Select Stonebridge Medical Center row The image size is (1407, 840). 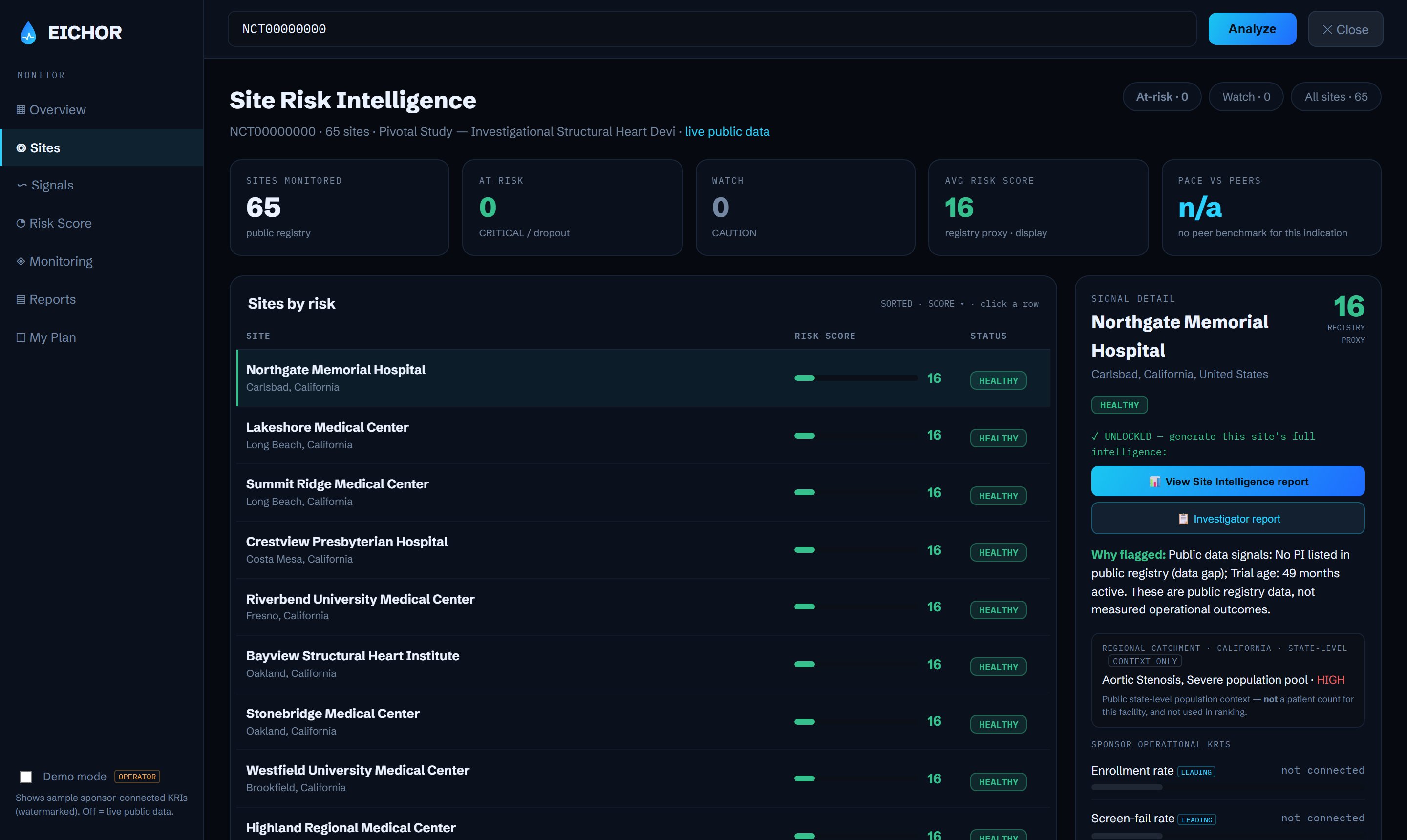click(643, 722)
